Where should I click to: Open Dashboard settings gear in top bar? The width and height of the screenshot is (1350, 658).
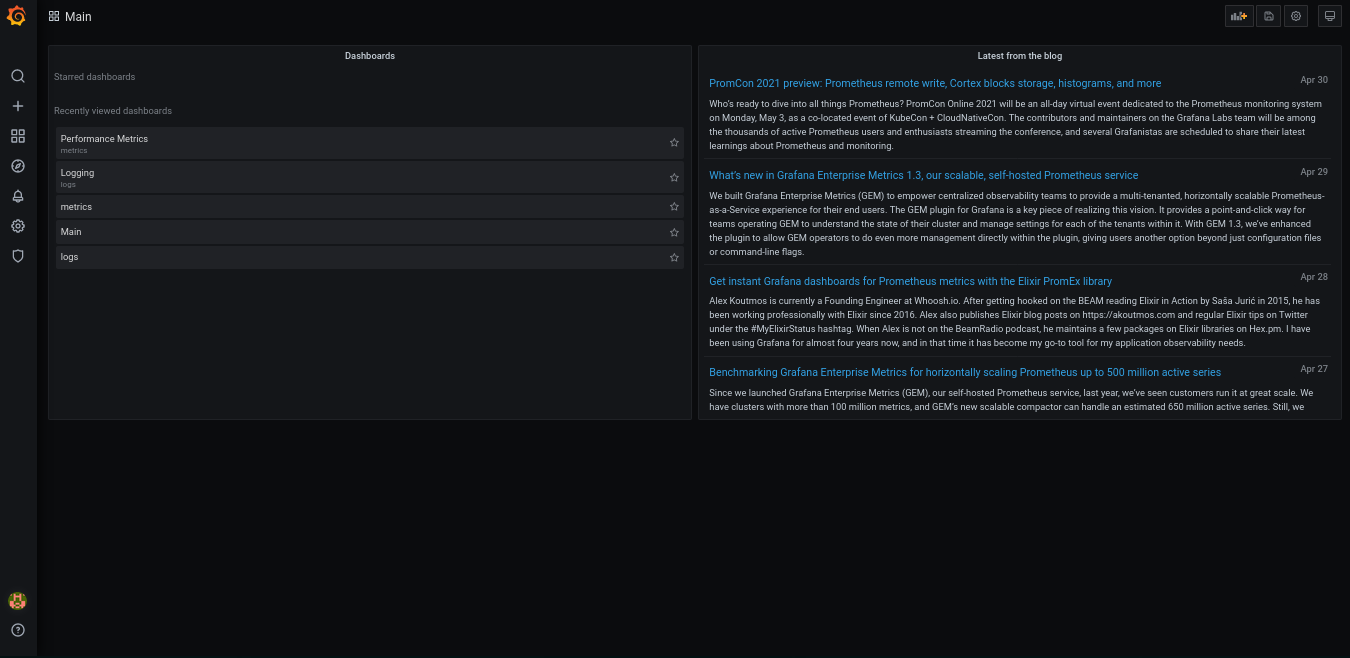(x=1296, y=16)
